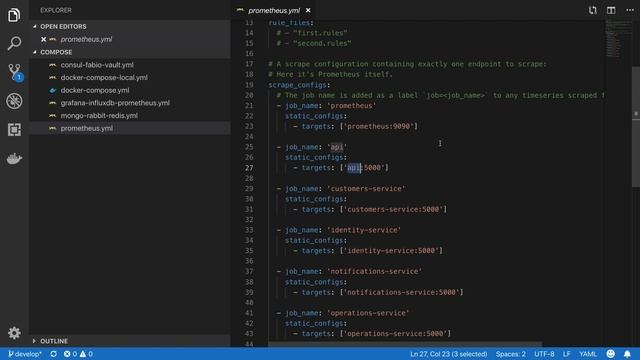The image size is (640, 360).
Task: Split the editor to the right
Action: pyautogui.click(x=611, y=10)
